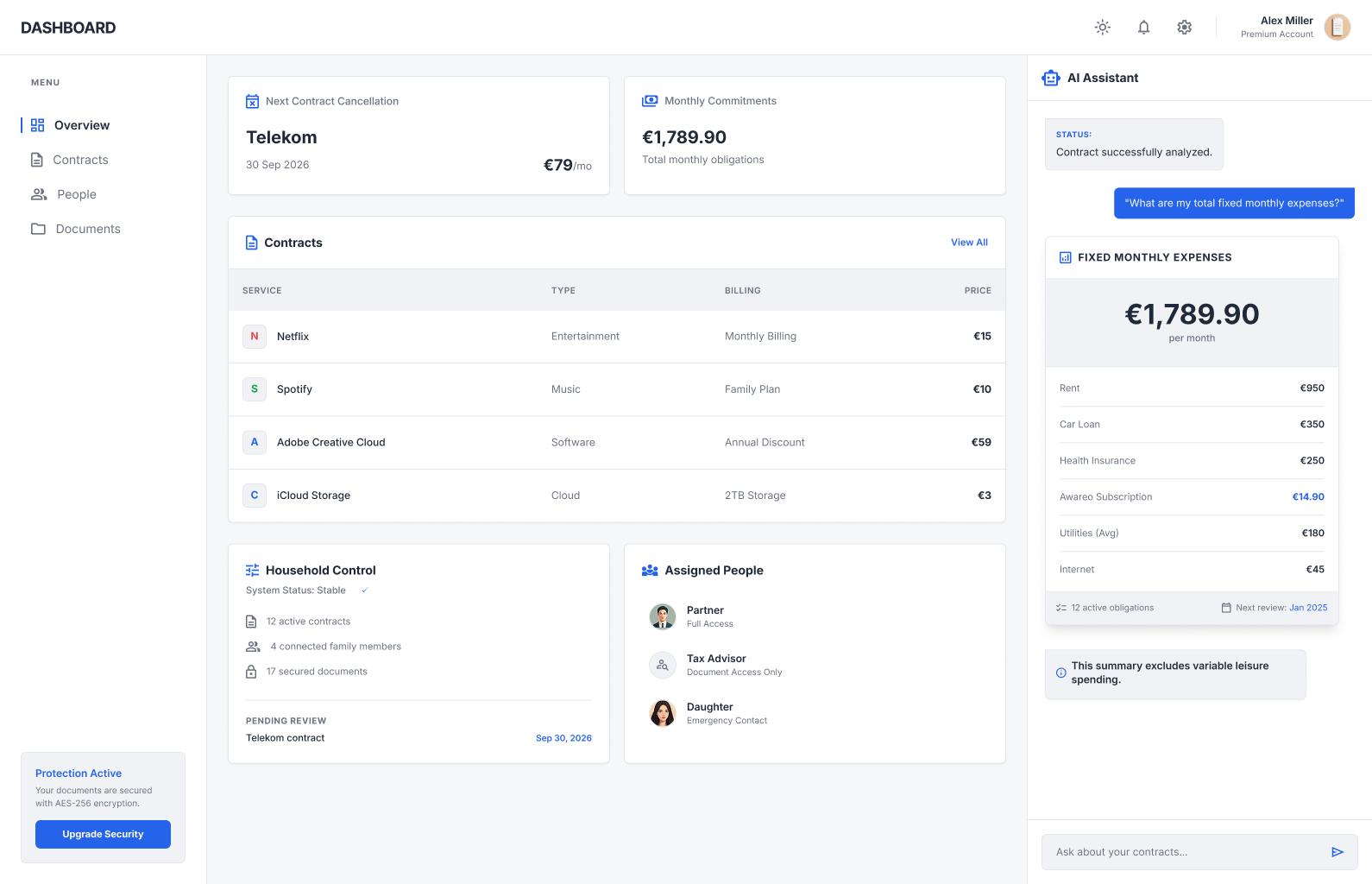Click the PRICE column header
The width and height of the screenshot is (1372, 884).
(978, 291)
